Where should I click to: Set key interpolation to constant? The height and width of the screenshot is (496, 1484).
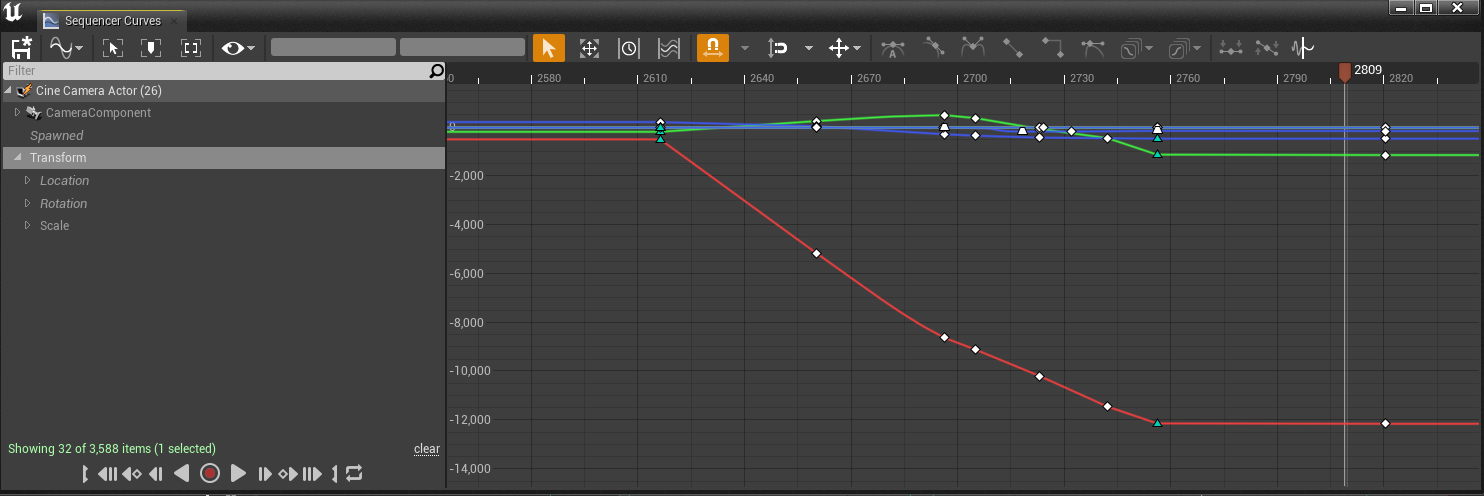[x=1053, y=47]
